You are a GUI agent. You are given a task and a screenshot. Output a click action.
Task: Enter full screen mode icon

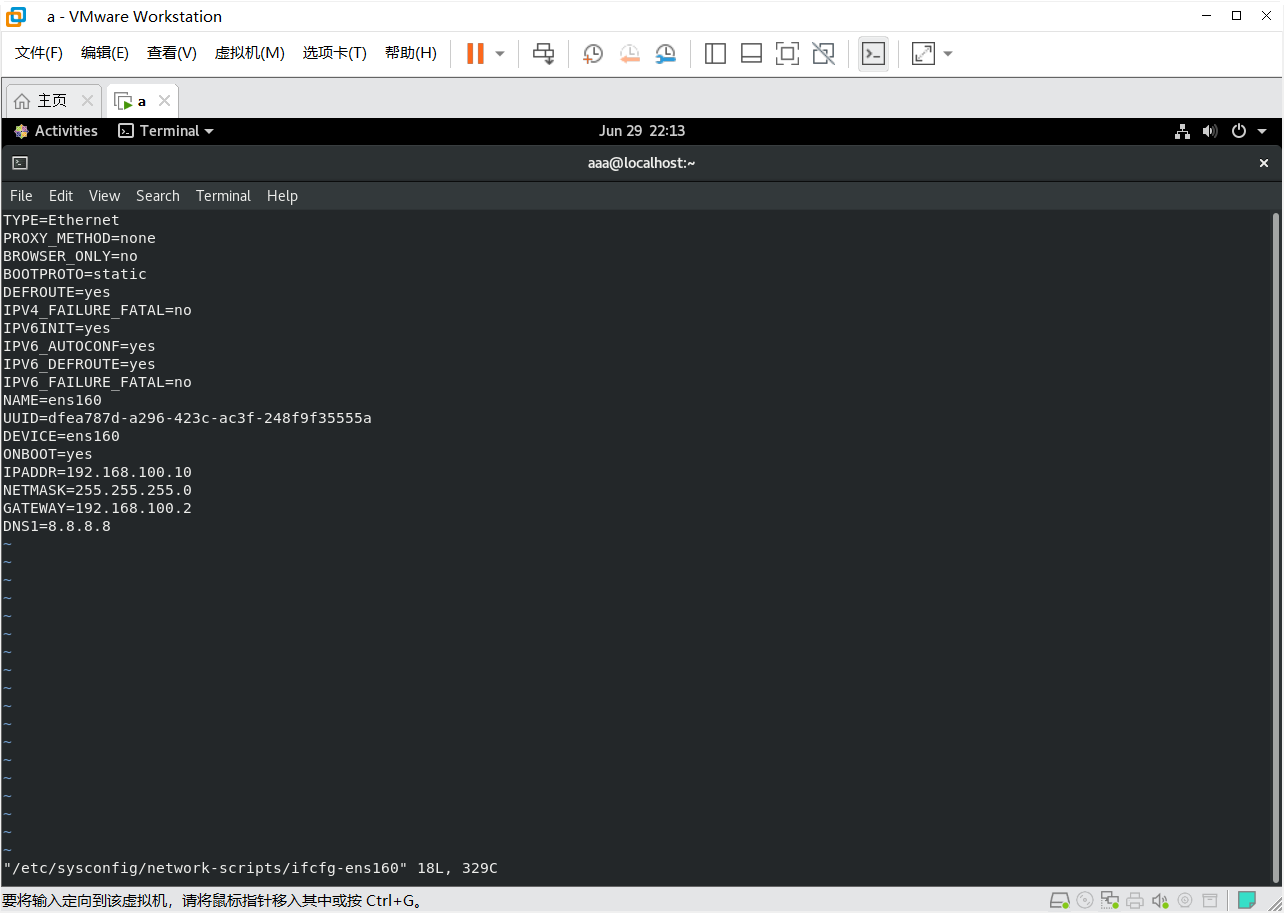(787, 54)
